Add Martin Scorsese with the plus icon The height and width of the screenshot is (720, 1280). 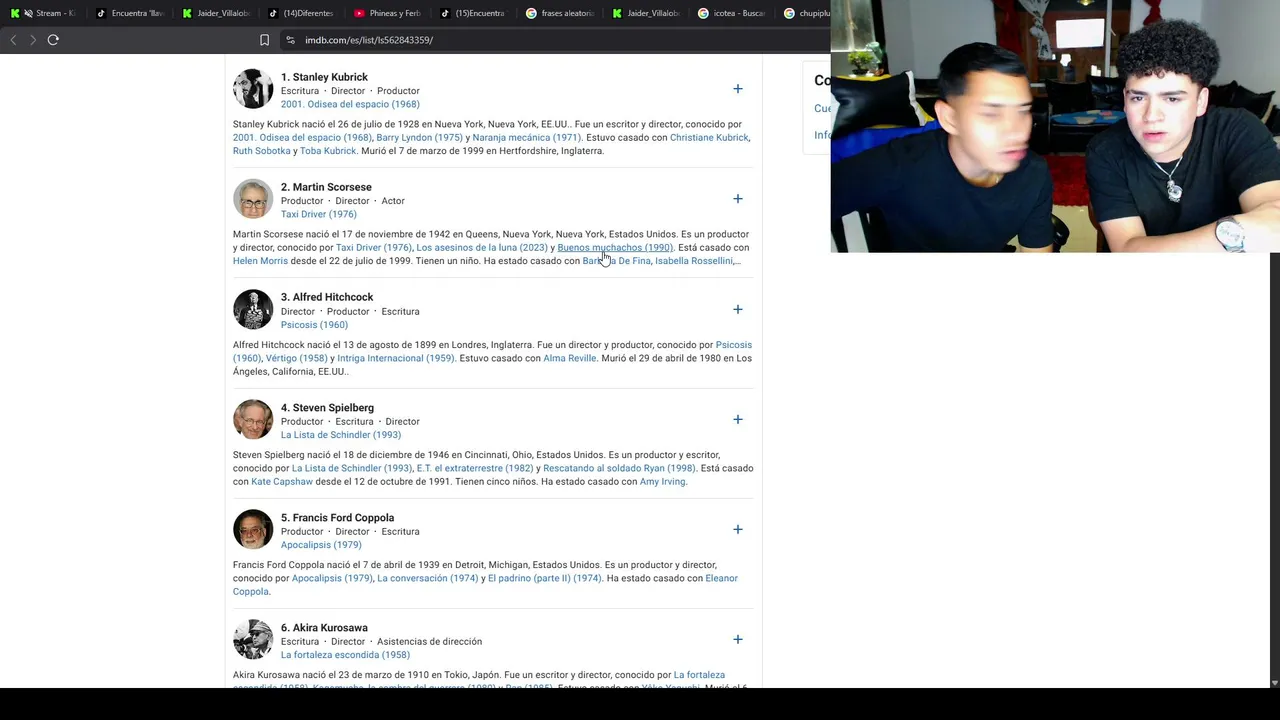[x=738, y=199]
